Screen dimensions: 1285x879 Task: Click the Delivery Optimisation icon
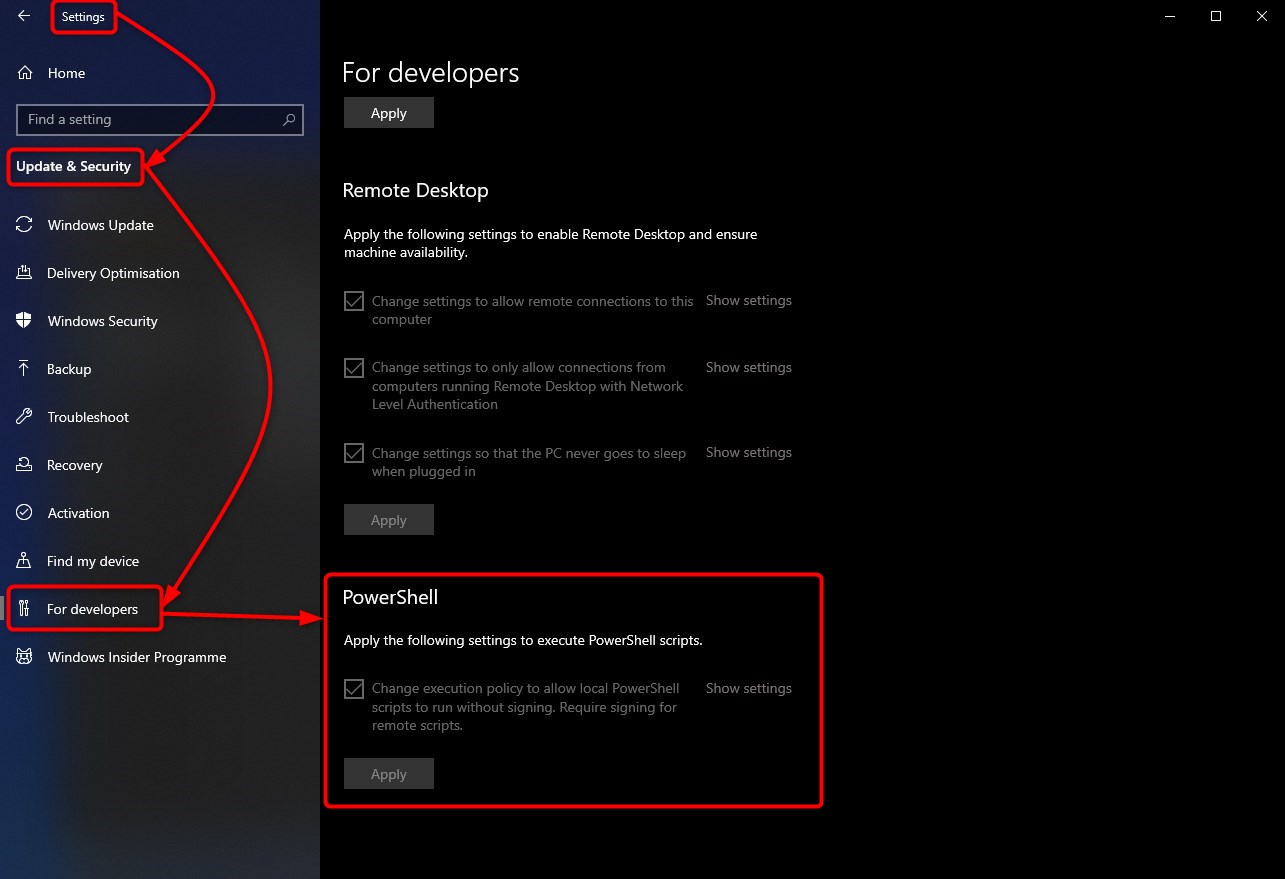(25, 273)
